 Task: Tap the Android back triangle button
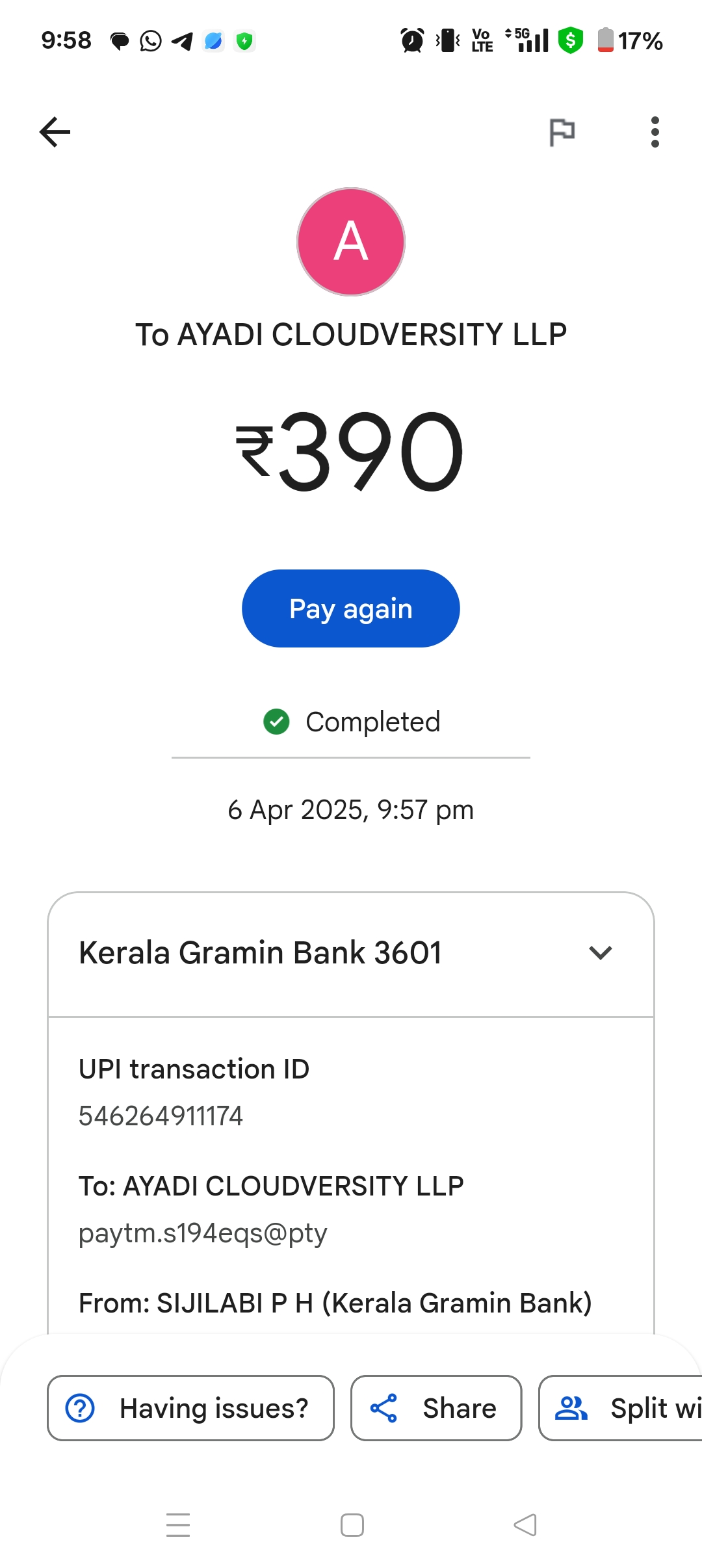(525, 1525)
